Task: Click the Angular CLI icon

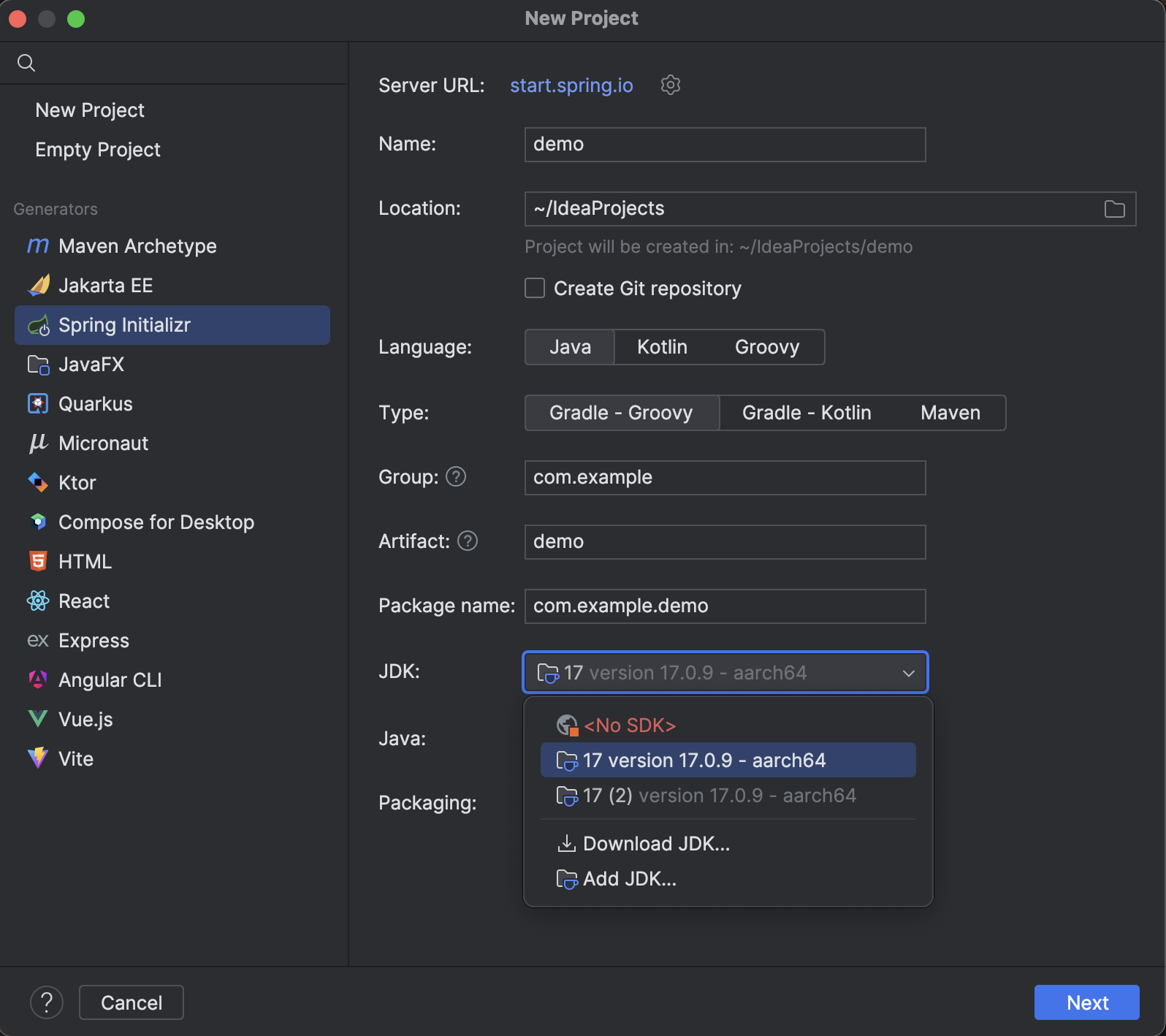Action: point(38,679)
